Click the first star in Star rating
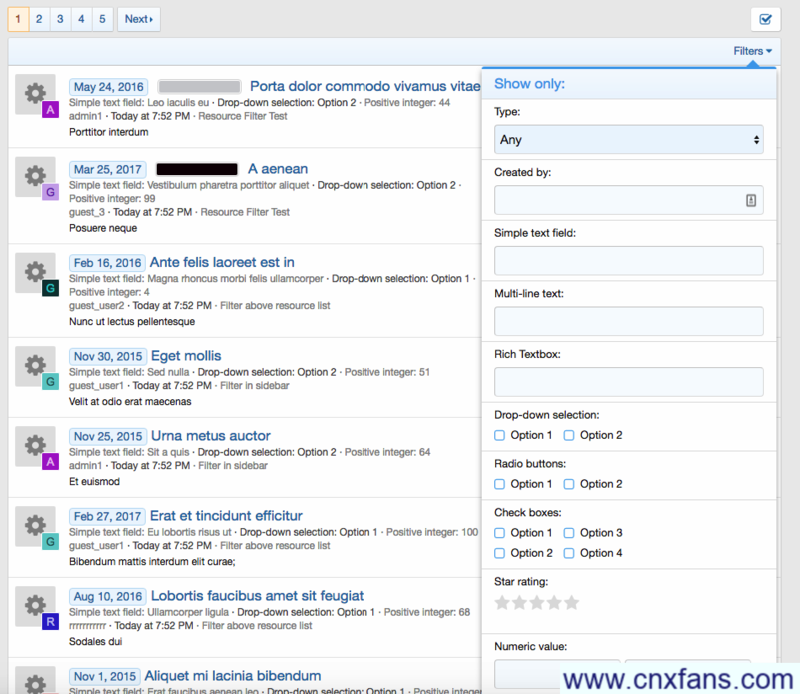 (x=502, y=603)
